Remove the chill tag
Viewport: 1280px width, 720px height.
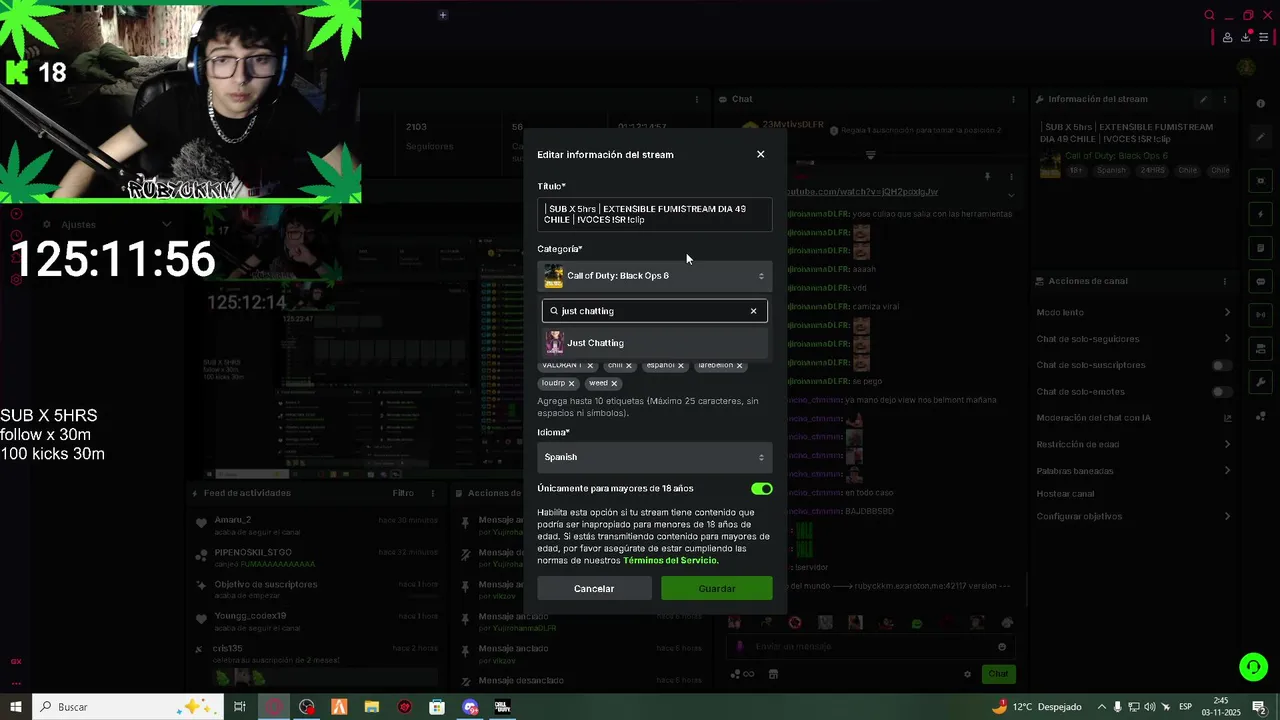coord(629,366)
